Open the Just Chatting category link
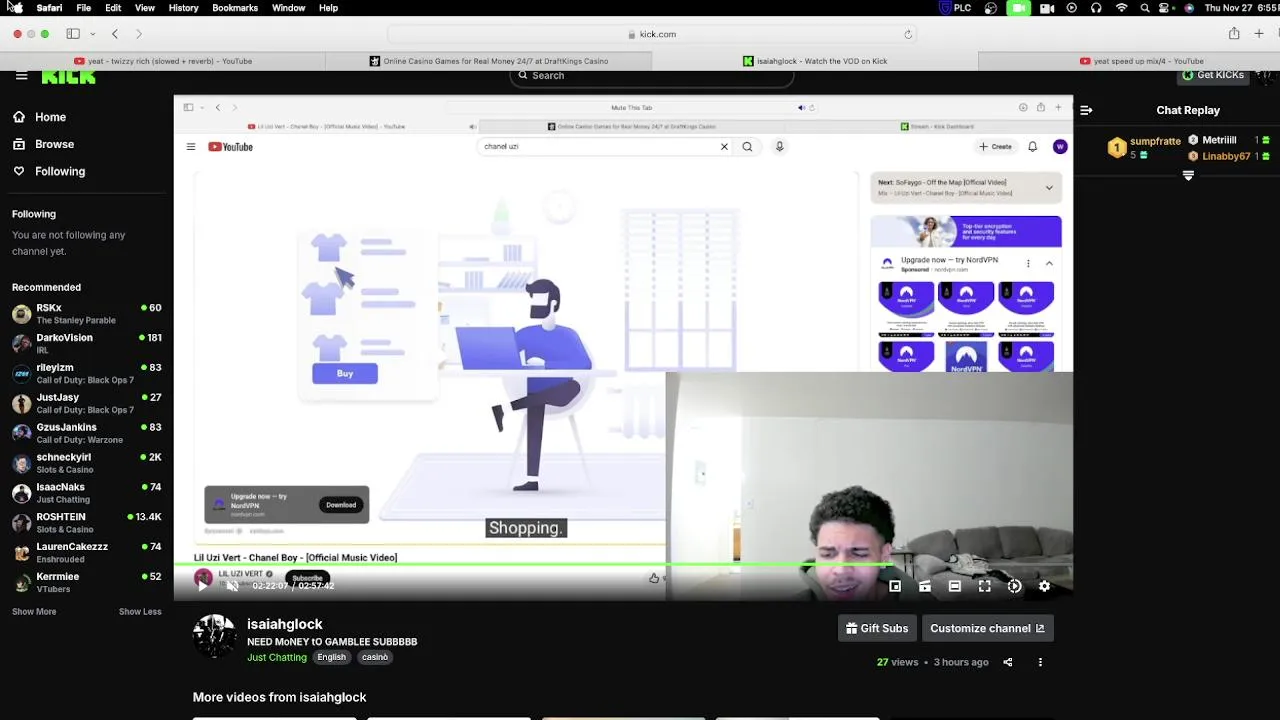 pyautogui.click(x=277, y=657)
